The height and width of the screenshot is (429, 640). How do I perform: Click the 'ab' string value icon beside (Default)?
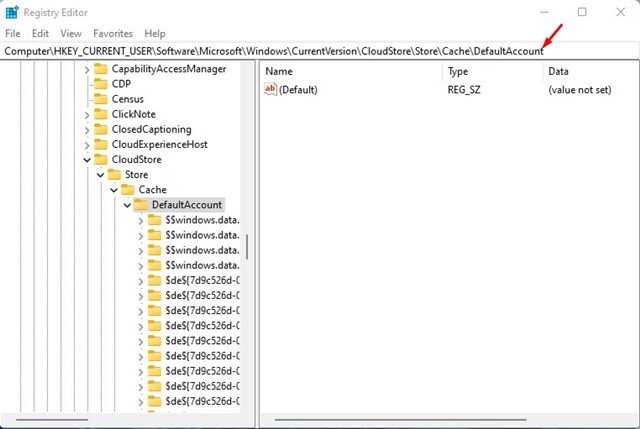tap(270, 89)
